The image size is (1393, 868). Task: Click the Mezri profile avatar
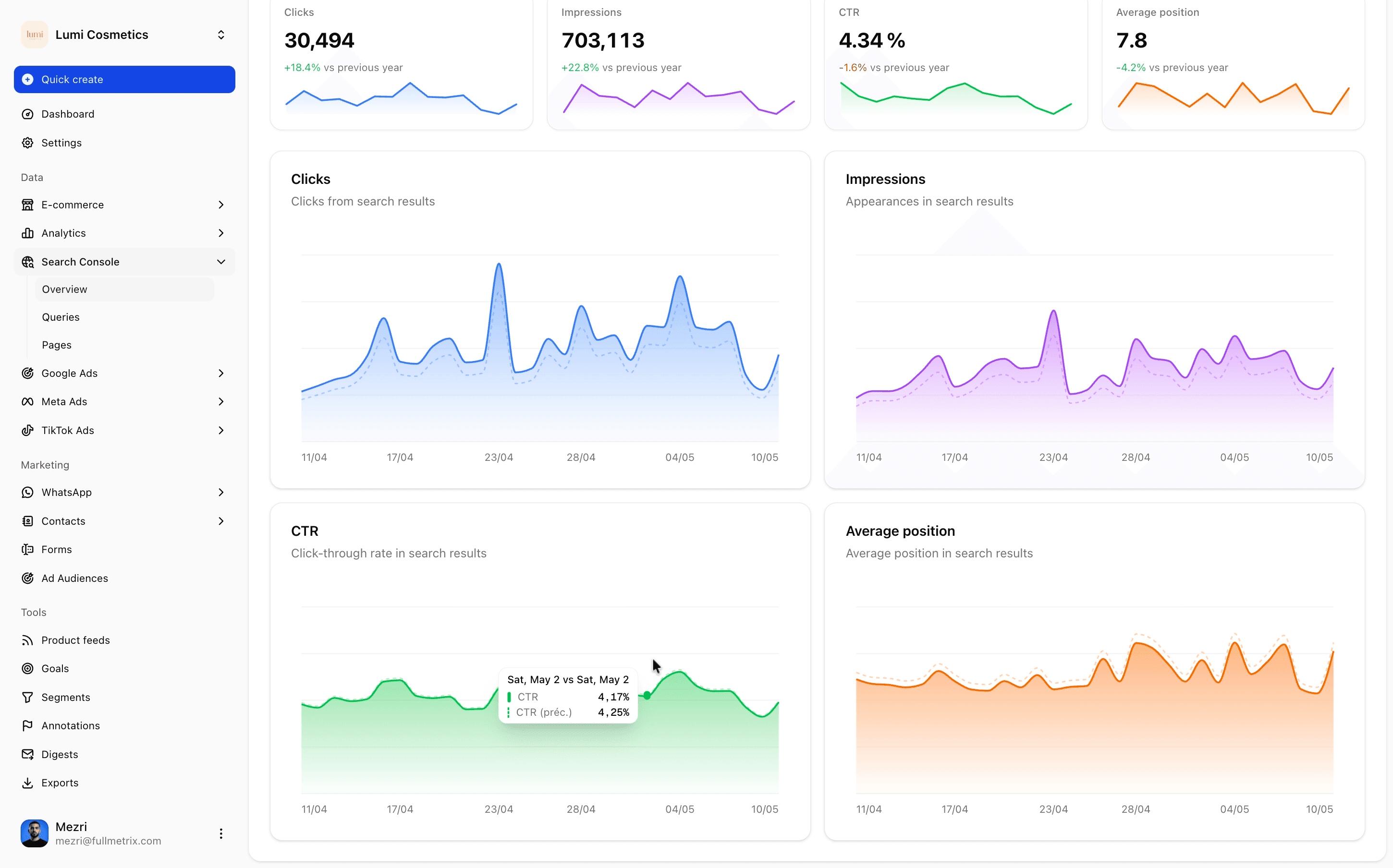pyautogui.click(x=35, y=833)
